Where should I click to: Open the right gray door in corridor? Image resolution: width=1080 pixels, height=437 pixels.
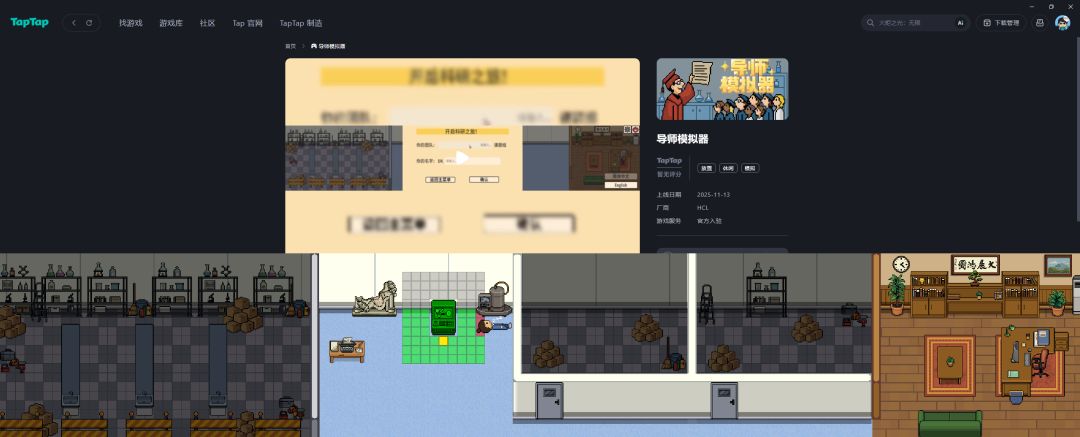click(724, 400)
